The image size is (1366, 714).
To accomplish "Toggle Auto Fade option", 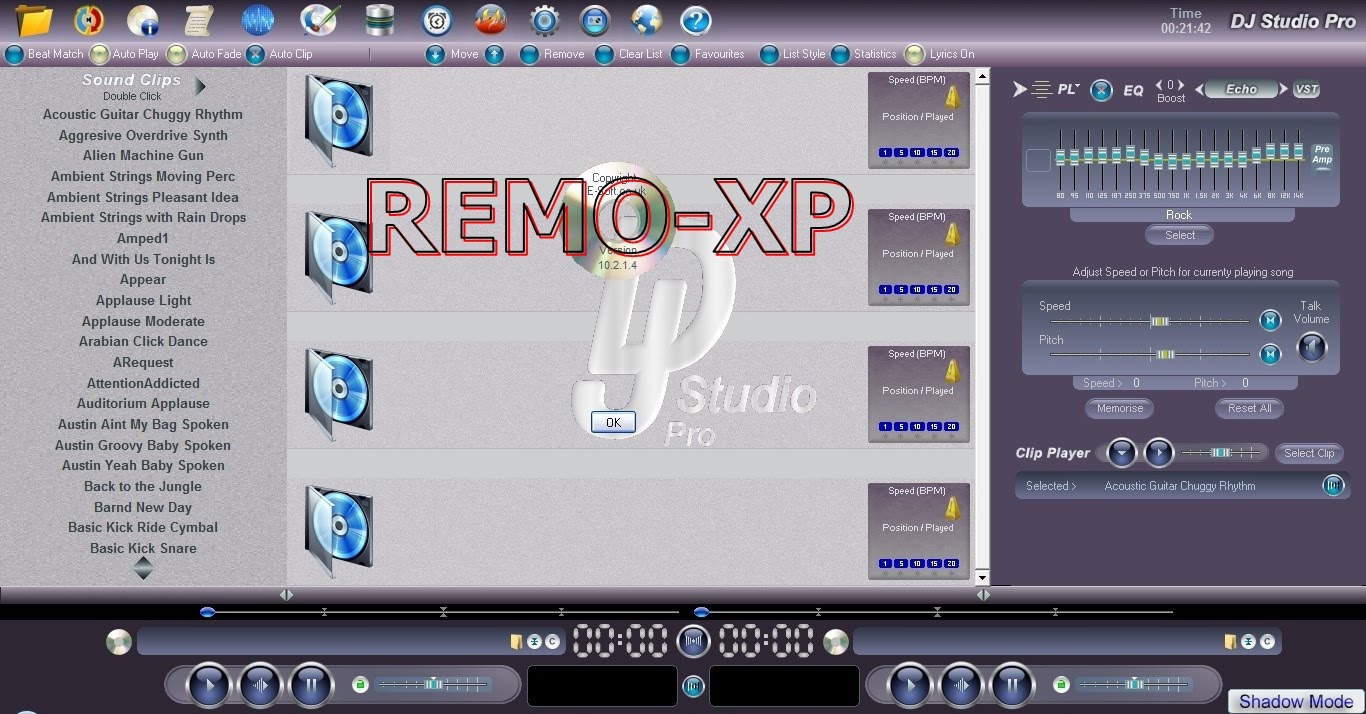I will (x=176, y=54).
